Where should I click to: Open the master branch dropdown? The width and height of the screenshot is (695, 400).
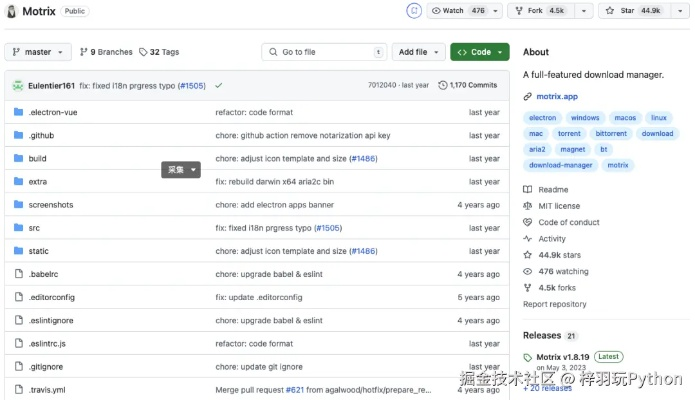(38, 52)
